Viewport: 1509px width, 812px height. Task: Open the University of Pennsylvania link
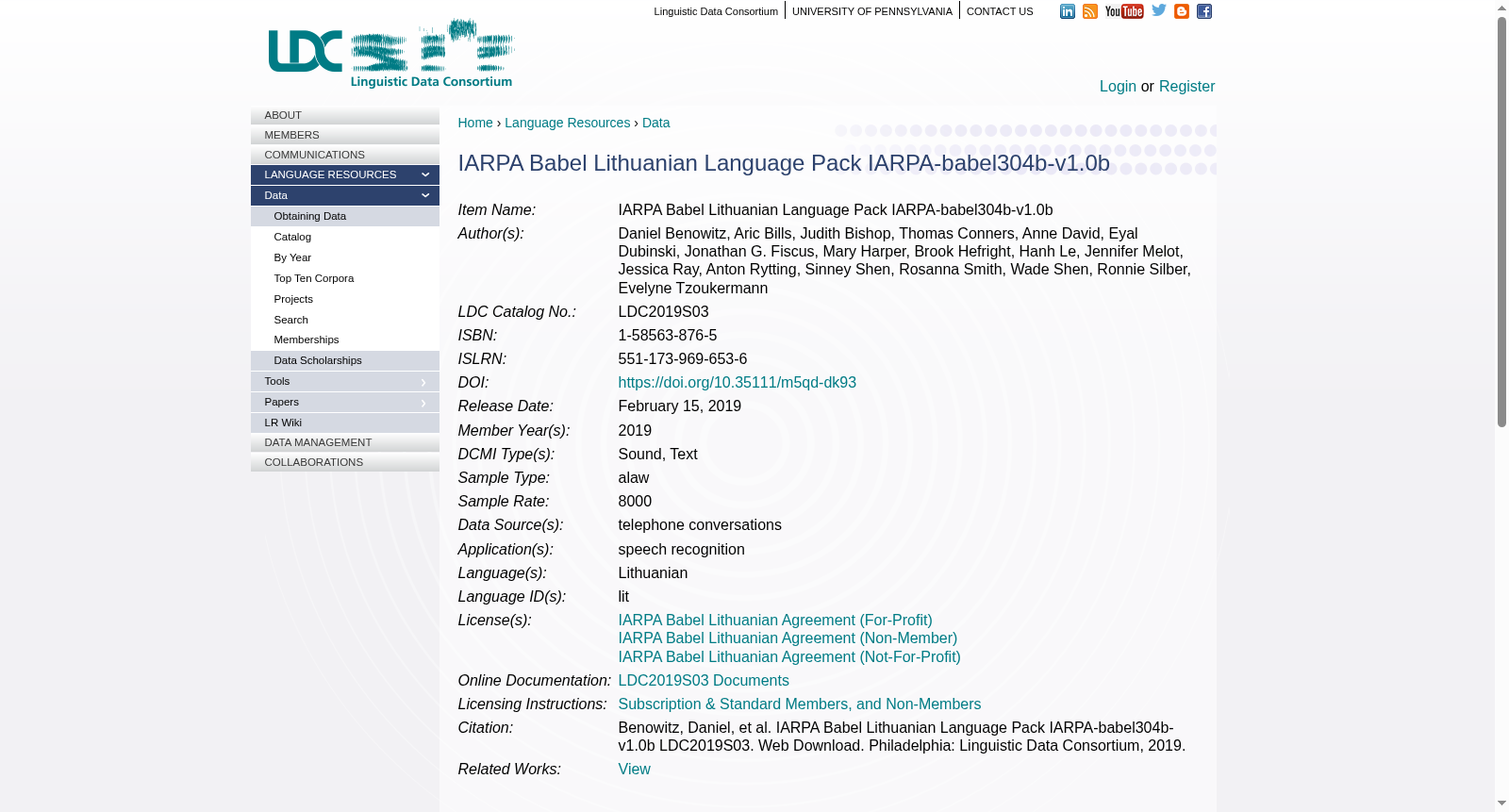(872, 11)
